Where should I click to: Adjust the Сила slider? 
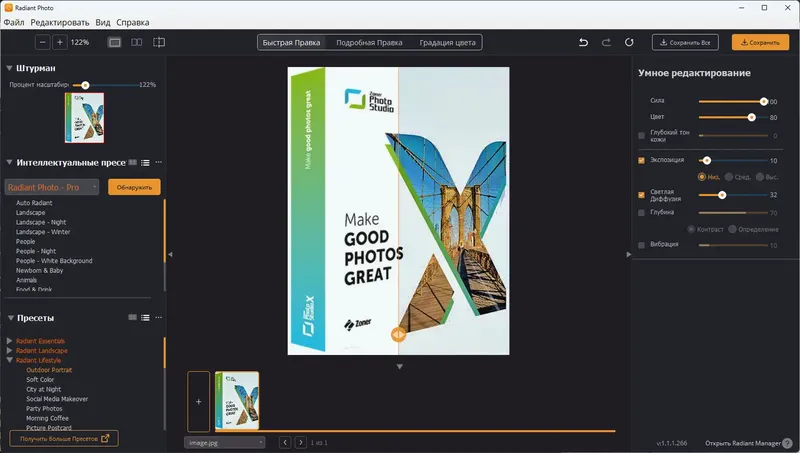733,102
